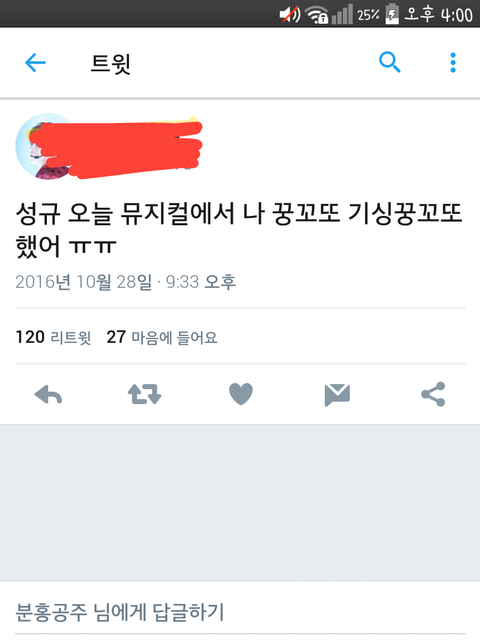The image size is (480, 640).
Task: Tap the 오후 4:00 status bar clock
Action: 438,15
